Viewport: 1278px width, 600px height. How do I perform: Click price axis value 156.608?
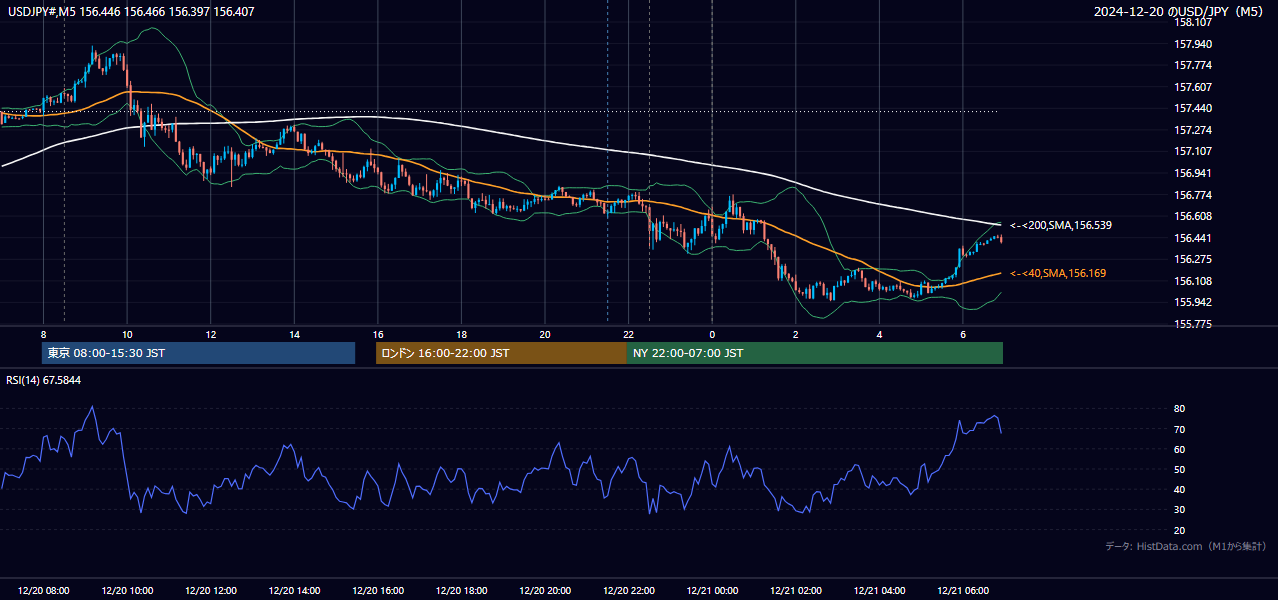click(x=1193, y=216)
